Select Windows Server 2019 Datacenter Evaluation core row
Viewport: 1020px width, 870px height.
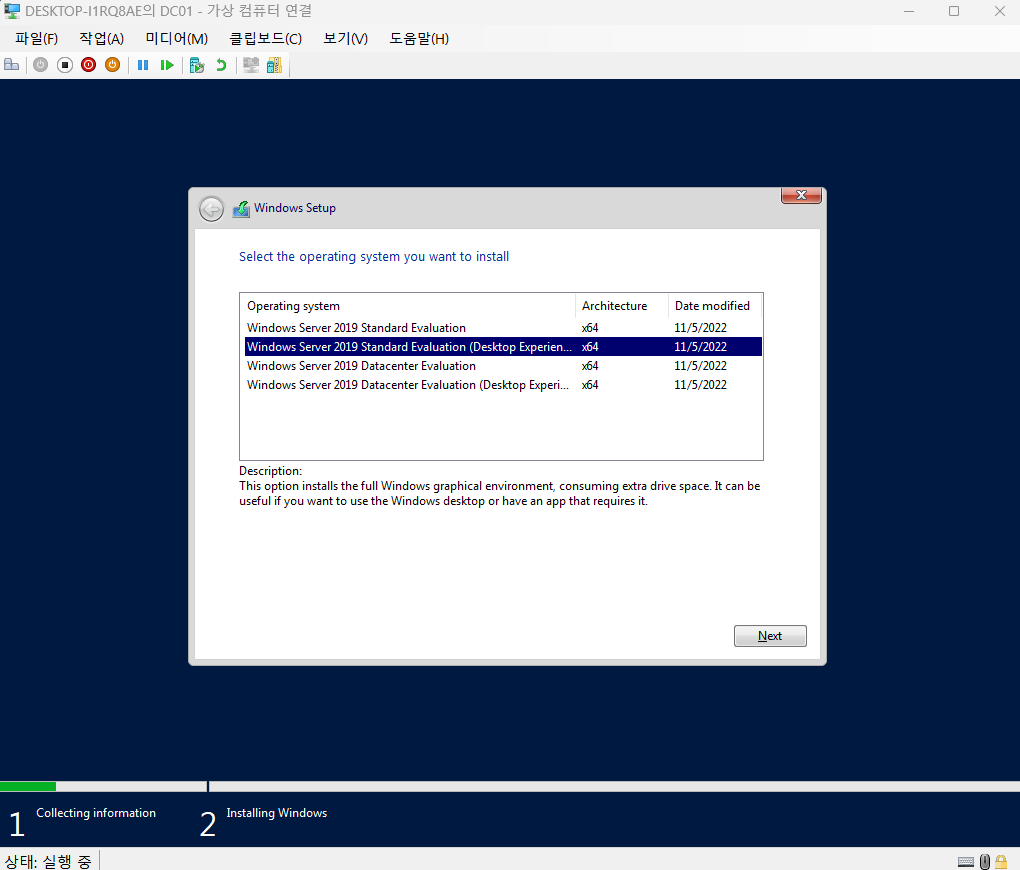coord(503,366)
